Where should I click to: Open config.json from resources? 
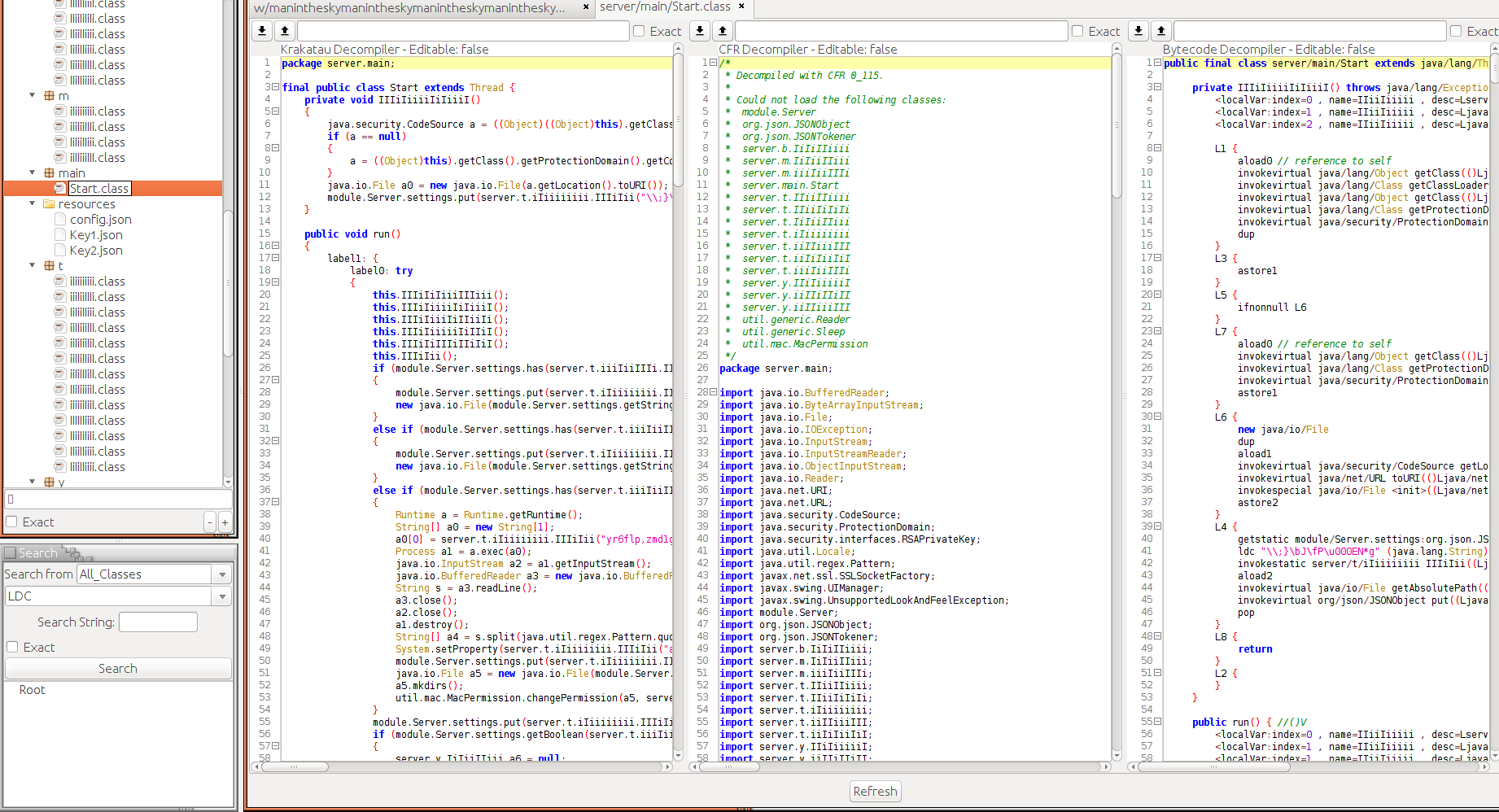[x=100, y=220]
